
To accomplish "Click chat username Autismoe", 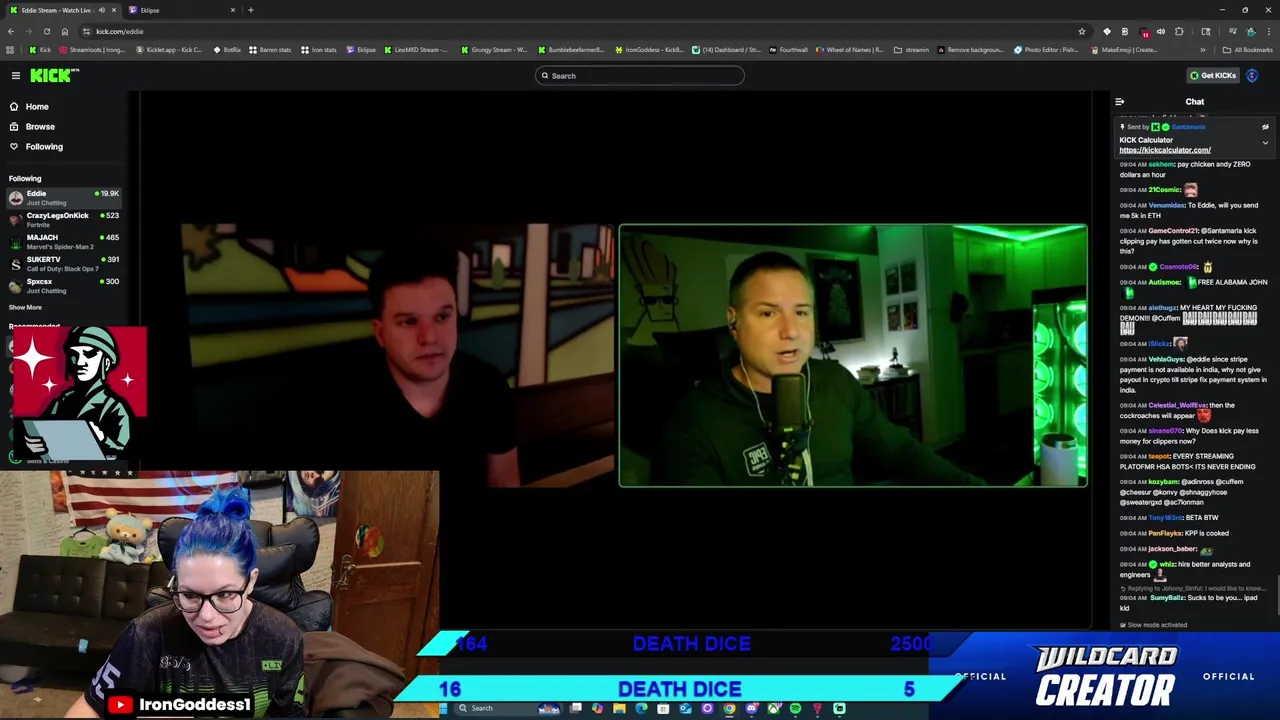I will [1164, 282].
